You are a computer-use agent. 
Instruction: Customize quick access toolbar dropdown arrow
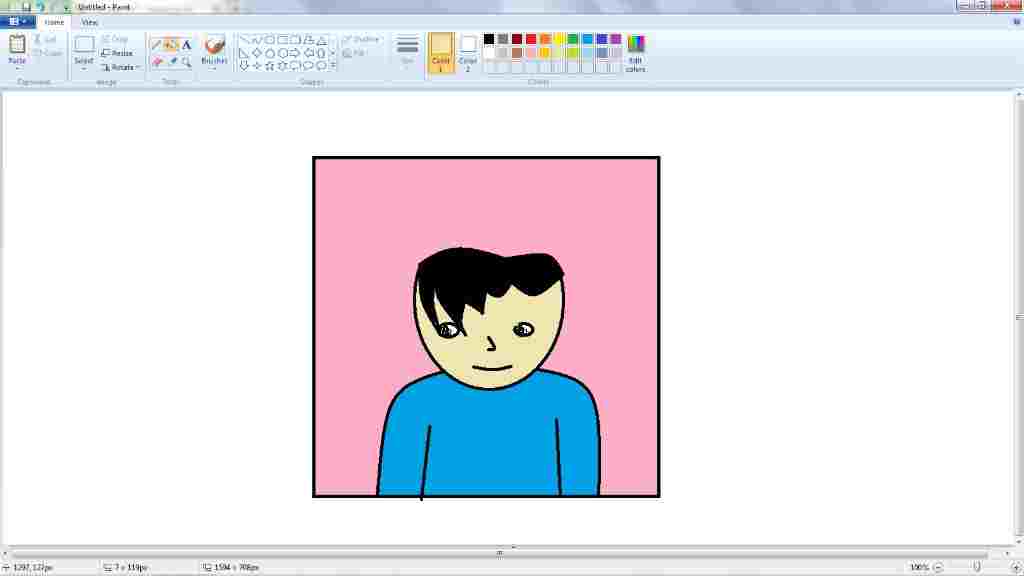(67, 7)
